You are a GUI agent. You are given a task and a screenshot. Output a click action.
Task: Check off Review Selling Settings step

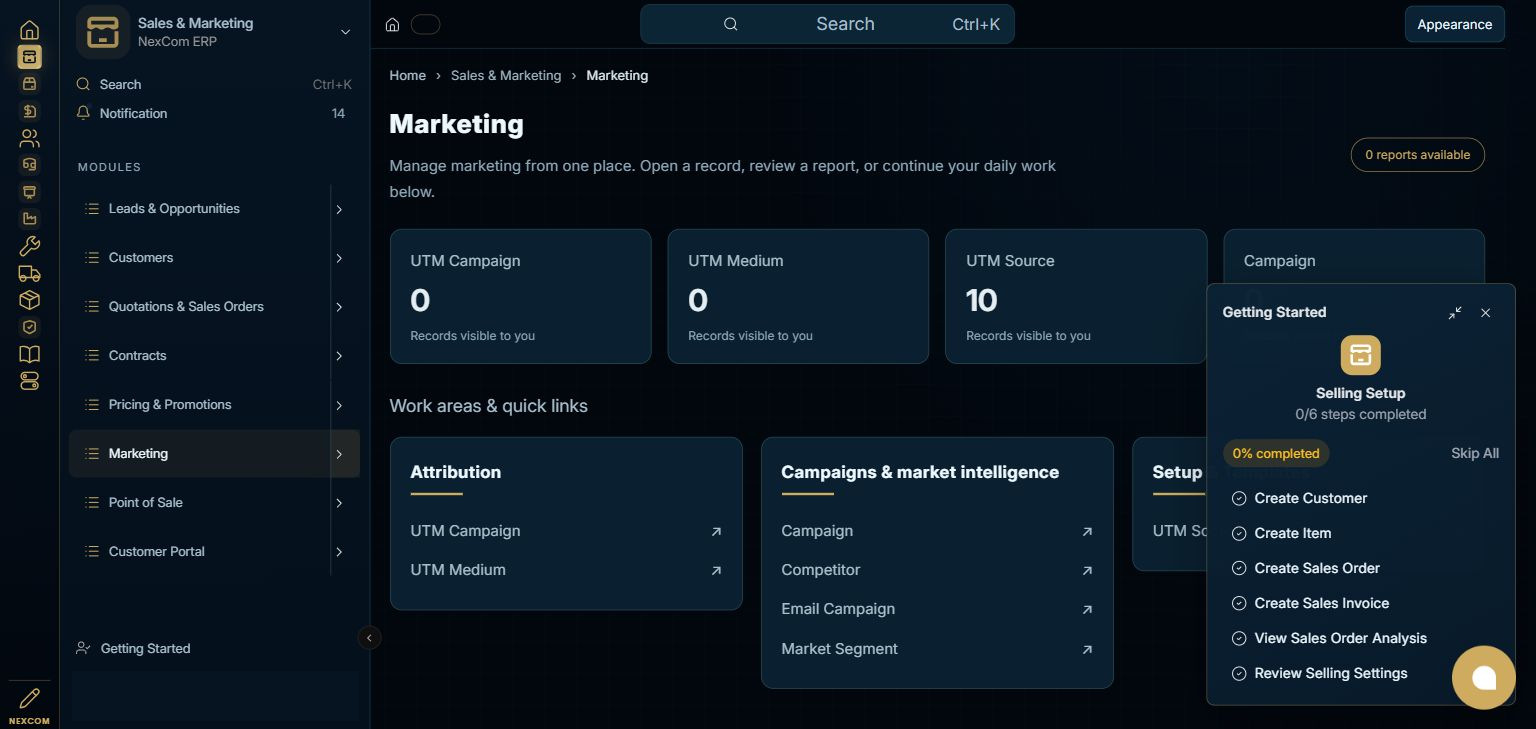(1239, 673)
